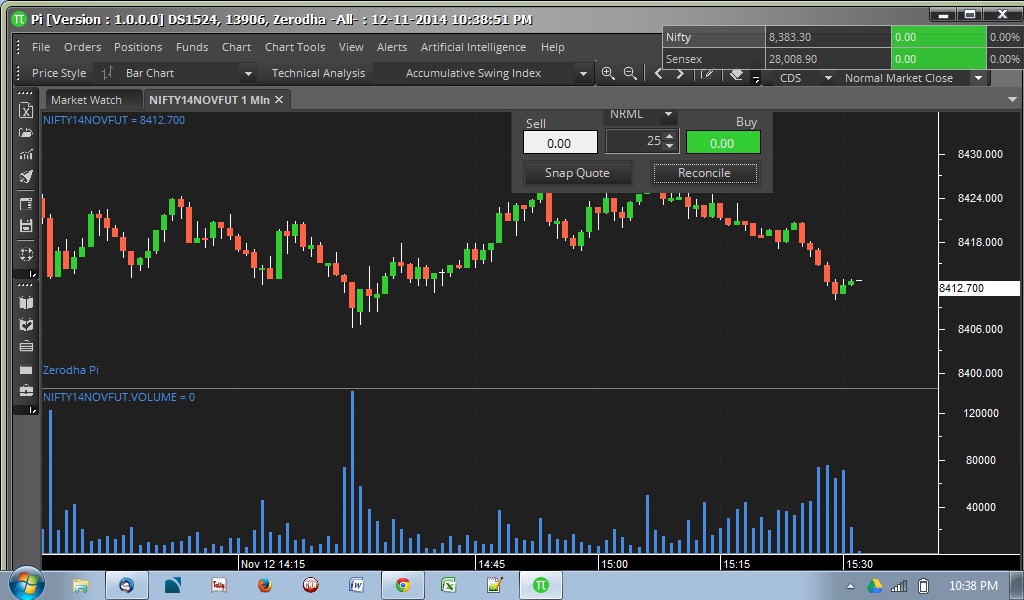Click the crosshair icon in left sidebar
1024x600 pixels.
click(x=25, y=254)
